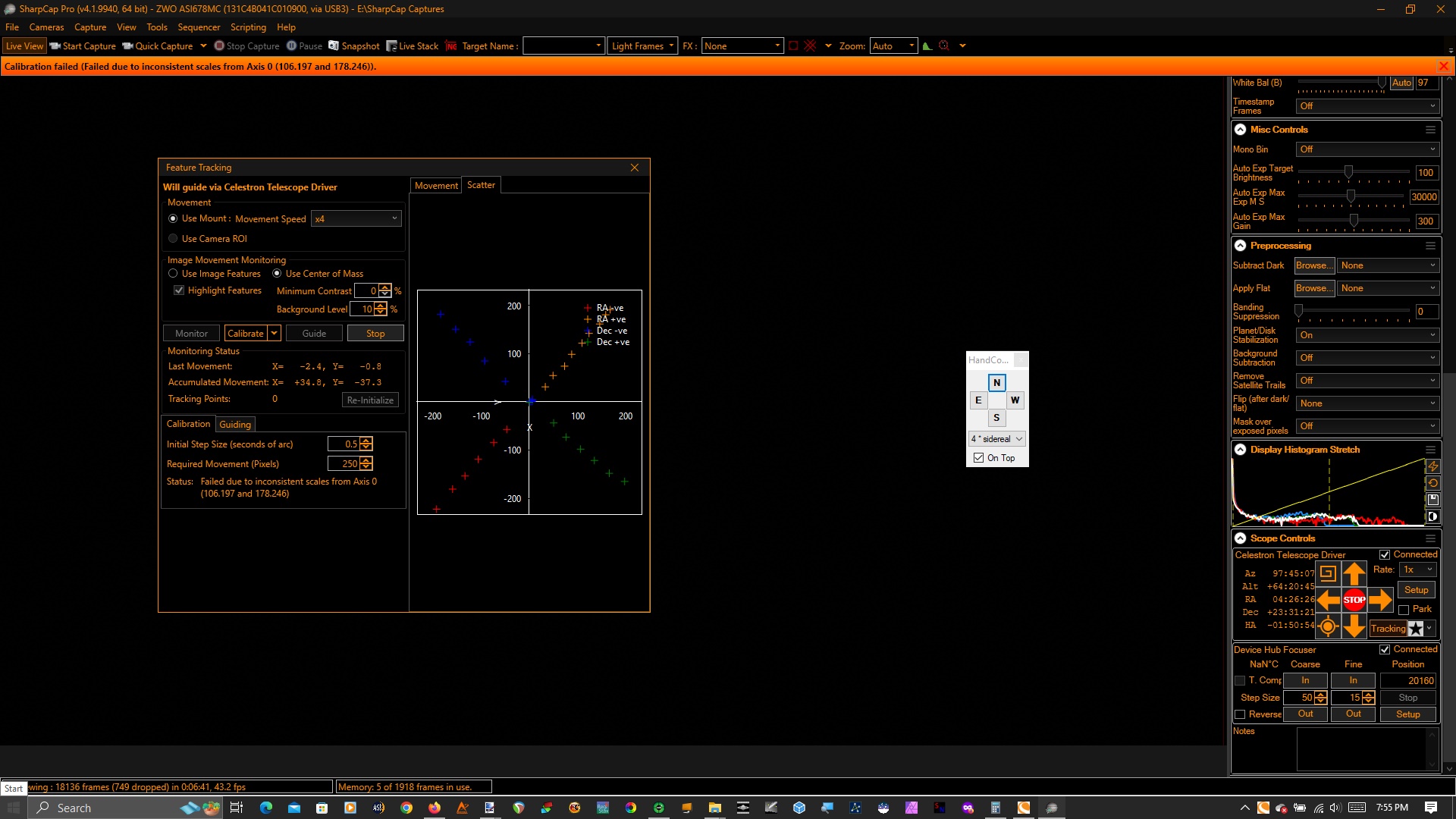Click the auto-stretch lightning bolt icon
This screenshot has width=1456, height=819.
pos(1432,466)
